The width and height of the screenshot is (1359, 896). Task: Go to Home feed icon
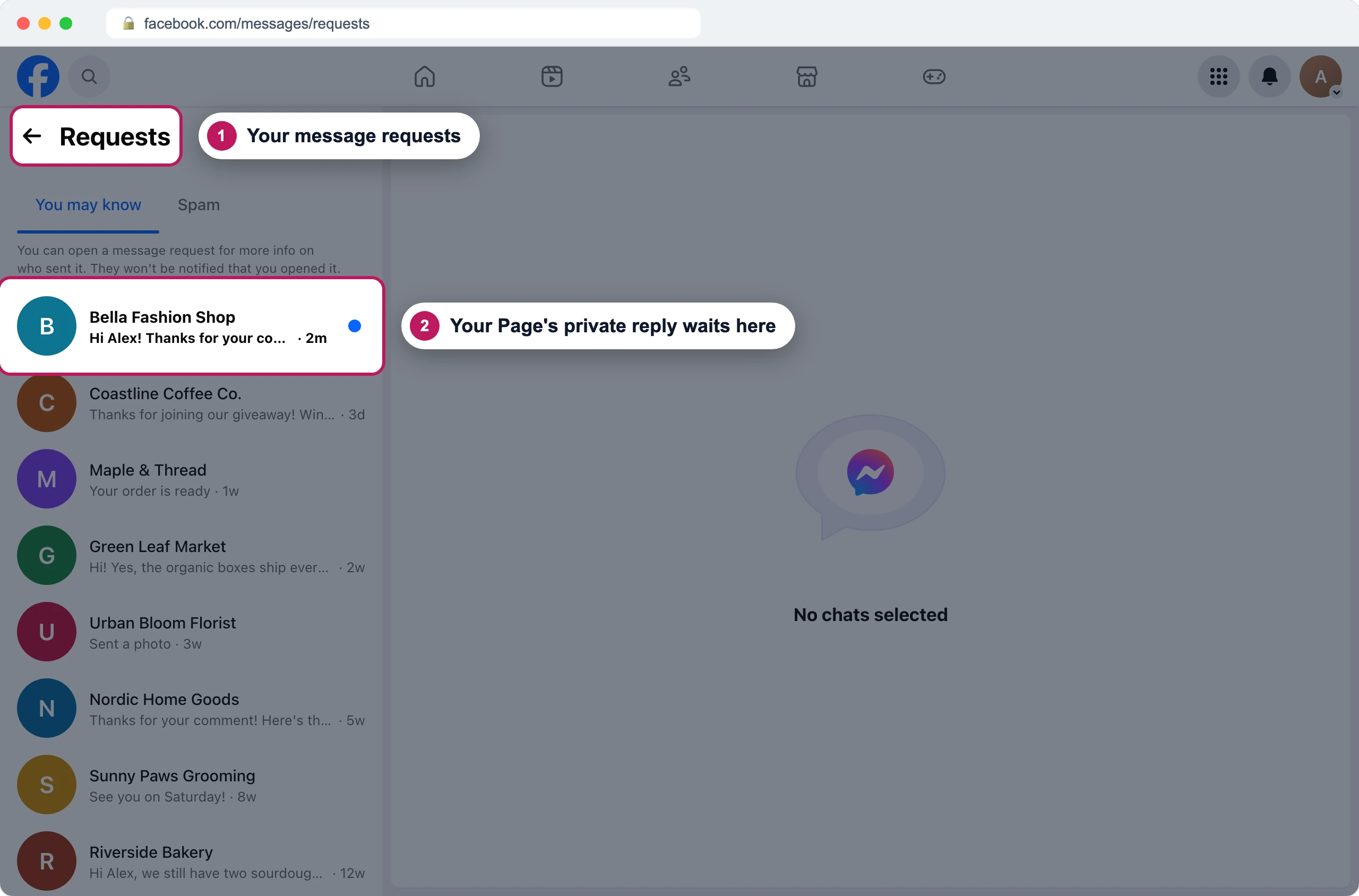425,76
